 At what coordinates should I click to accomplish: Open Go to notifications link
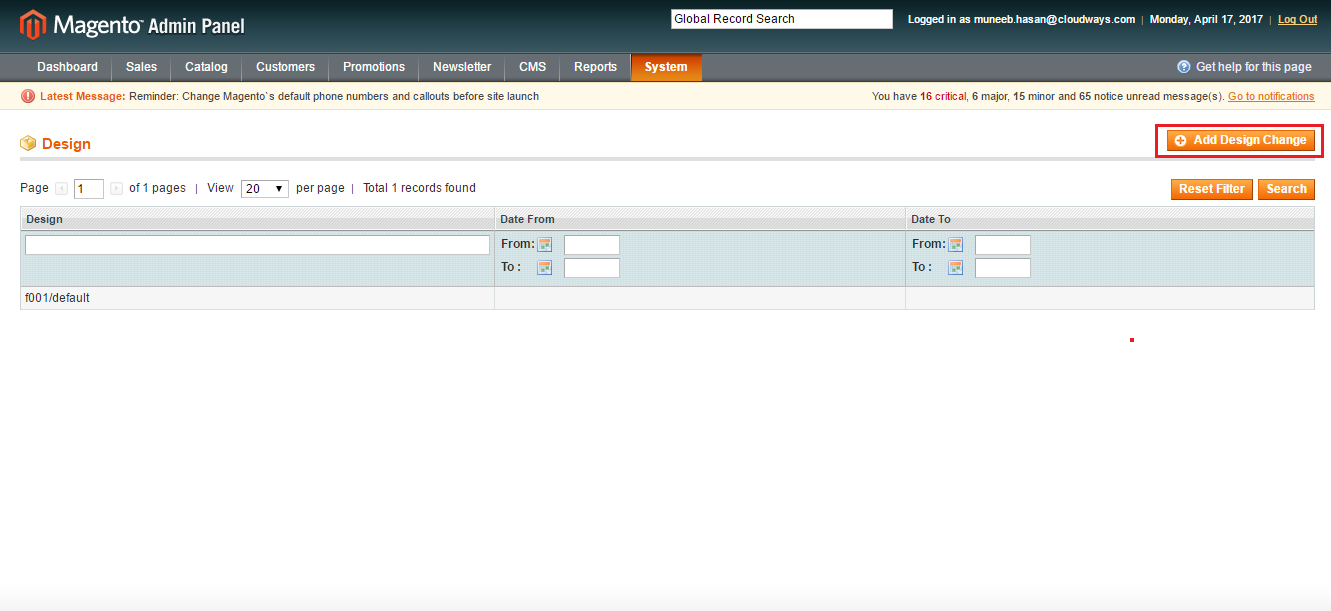click(1271, 97)
